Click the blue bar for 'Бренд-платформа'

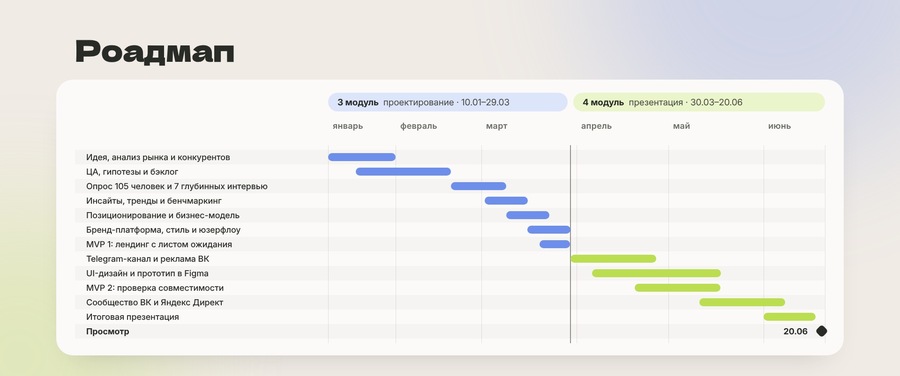point(549,230)
